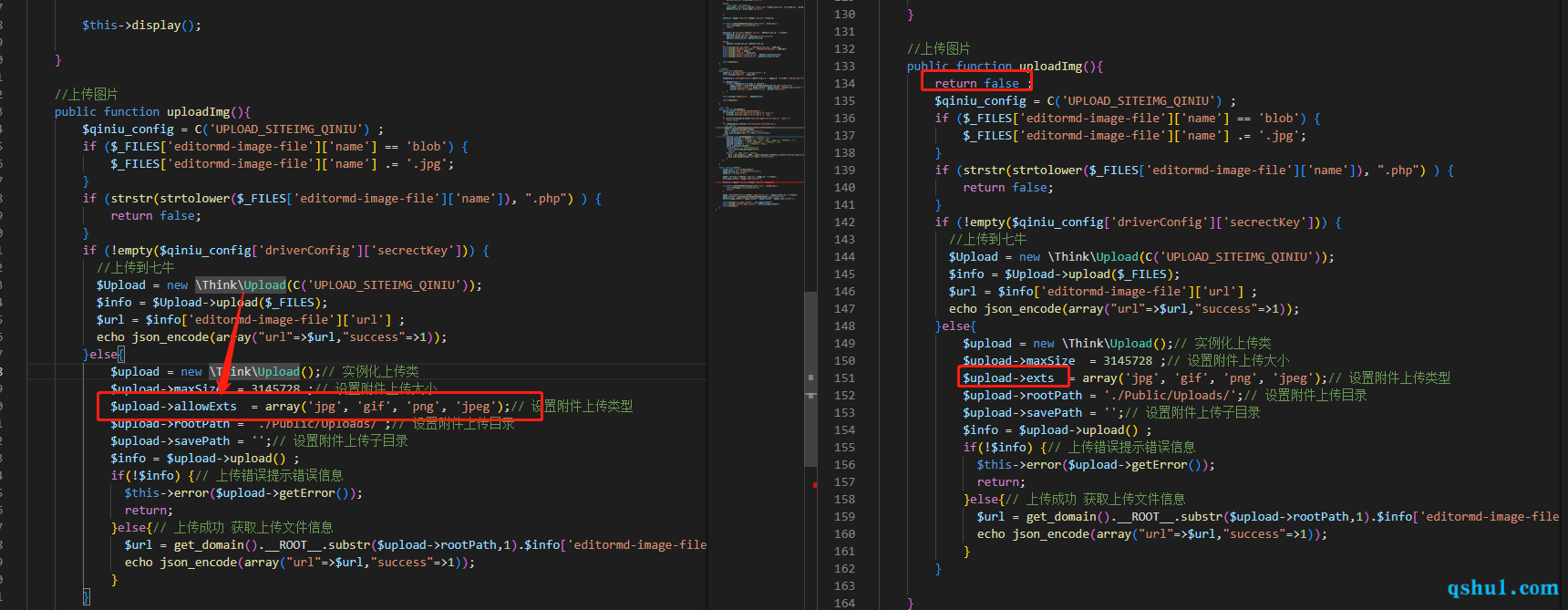Click line number 134 in the gutter
Screen dimensions: 1568x610
coord(844,83)
